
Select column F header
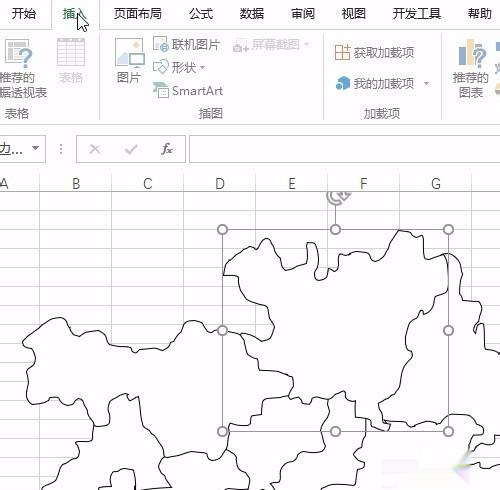click(x=364, y=184)
